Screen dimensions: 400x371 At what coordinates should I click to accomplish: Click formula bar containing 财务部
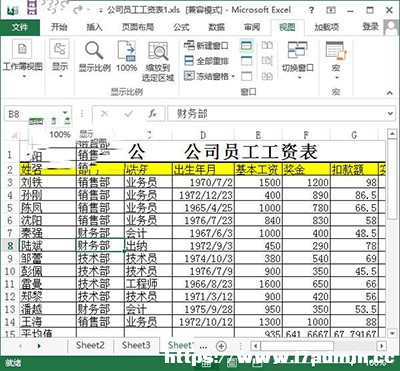(x=277, y=114)
